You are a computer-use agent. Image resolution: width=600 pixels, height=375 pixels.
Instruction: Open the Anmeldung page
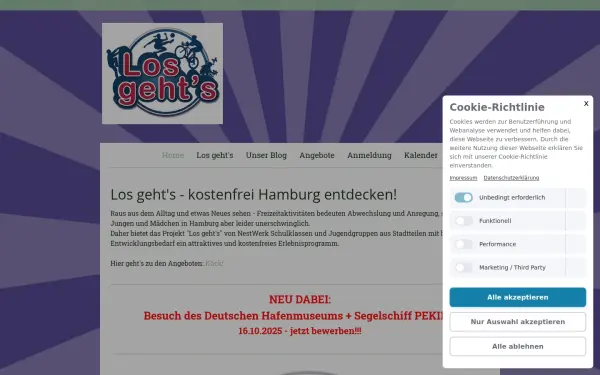(x=369, y=155)
